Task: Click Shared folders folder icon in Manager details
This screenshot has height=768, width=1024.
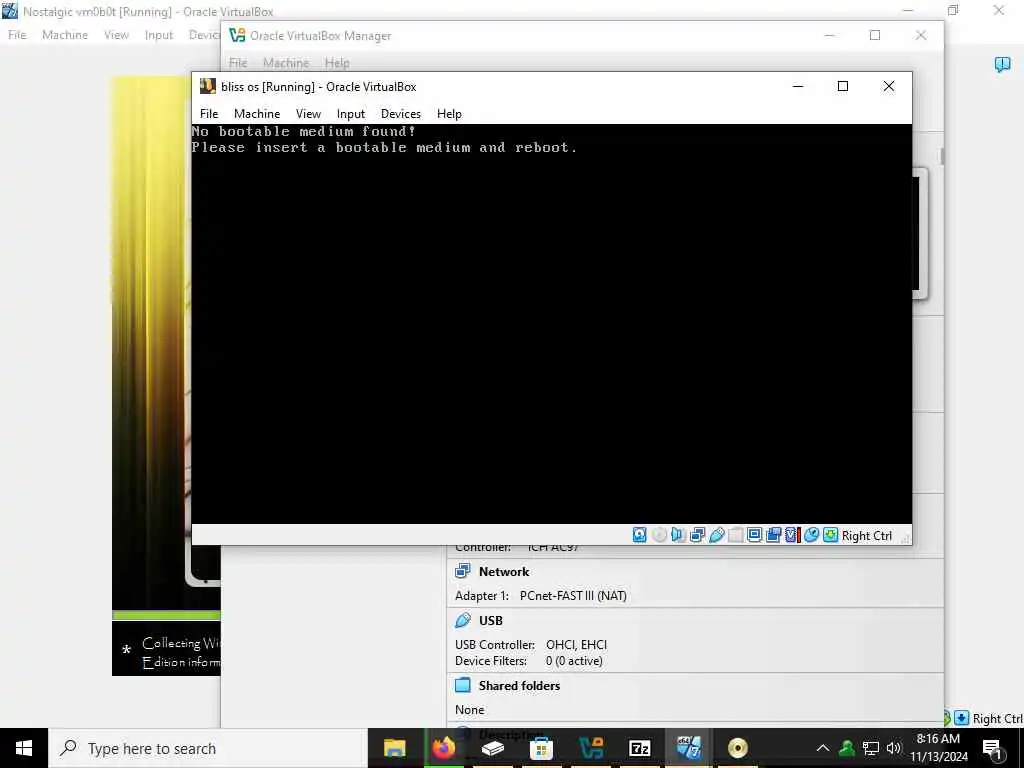Action: (462, 685)
